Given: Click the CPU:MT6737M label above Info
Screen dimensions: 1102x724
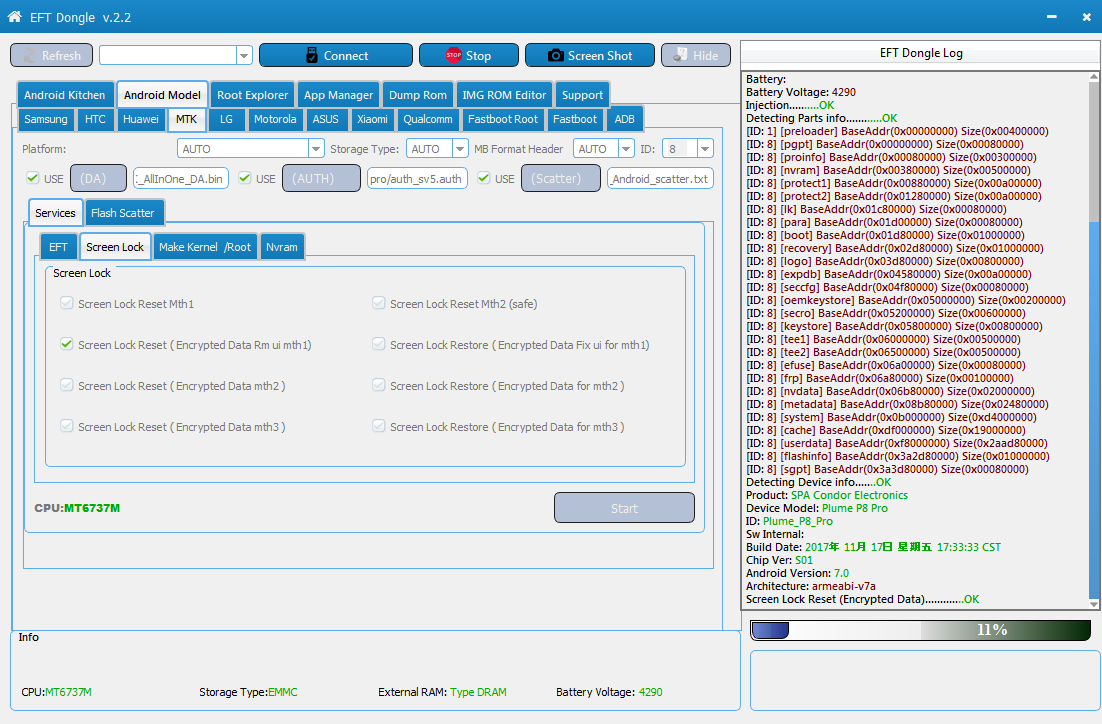Looking at the screenshot, I should point(77,508).
